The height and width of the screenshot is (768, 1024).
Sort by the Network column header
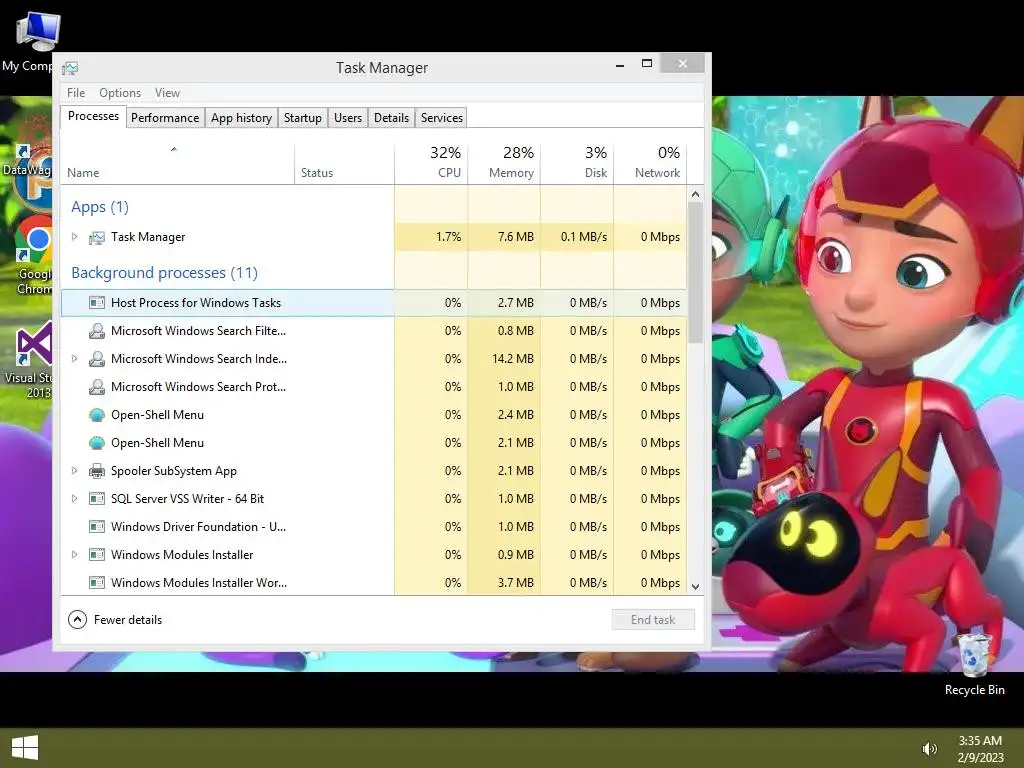650,163
